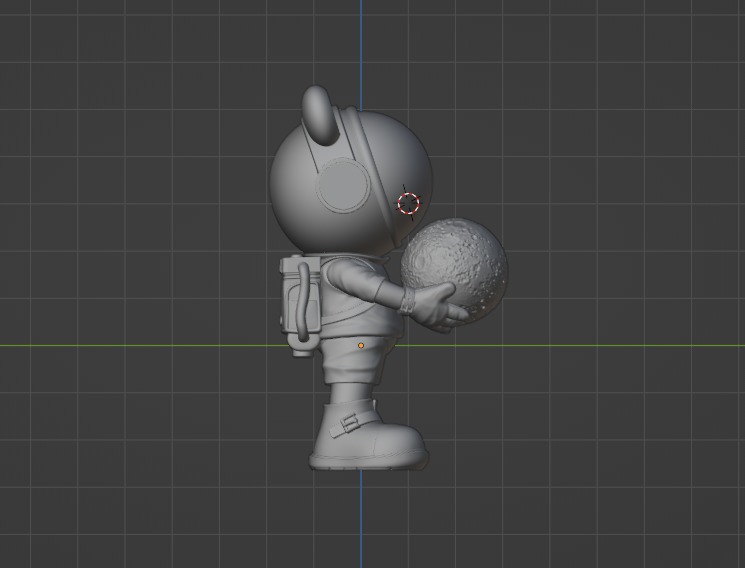
Task: Select the ear on top of helmet
Action: click(x=320, y=116)
